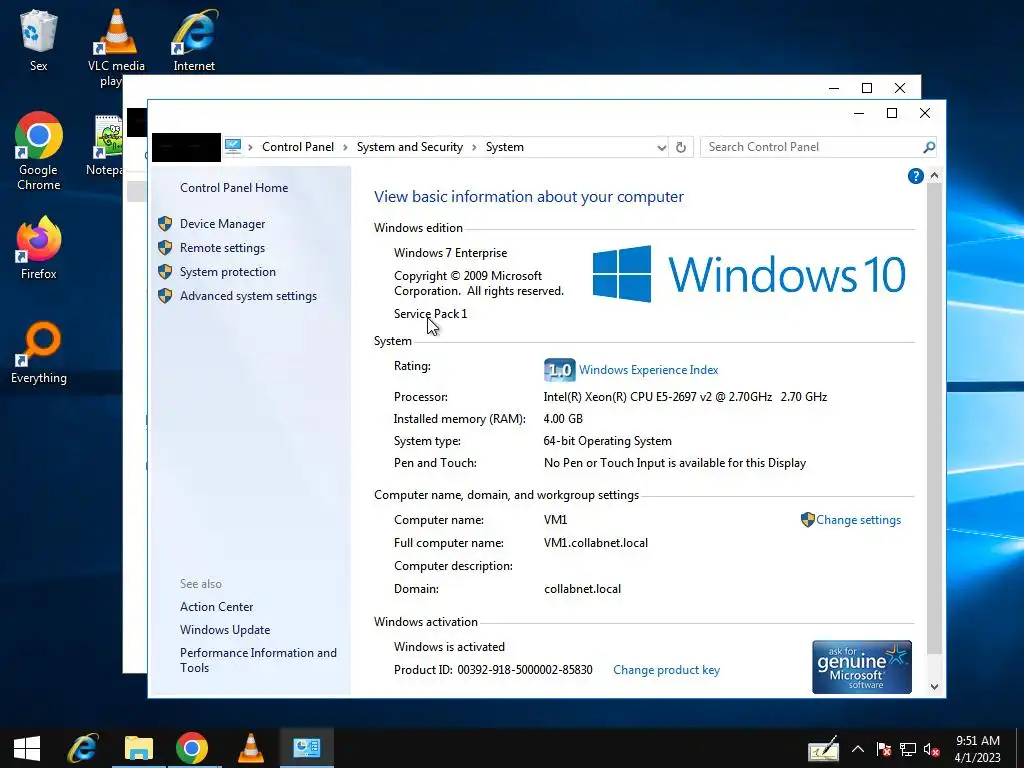Go to Control Panel breadcrumb
This screenshot has height=768, width=1024.
point(298,147)
